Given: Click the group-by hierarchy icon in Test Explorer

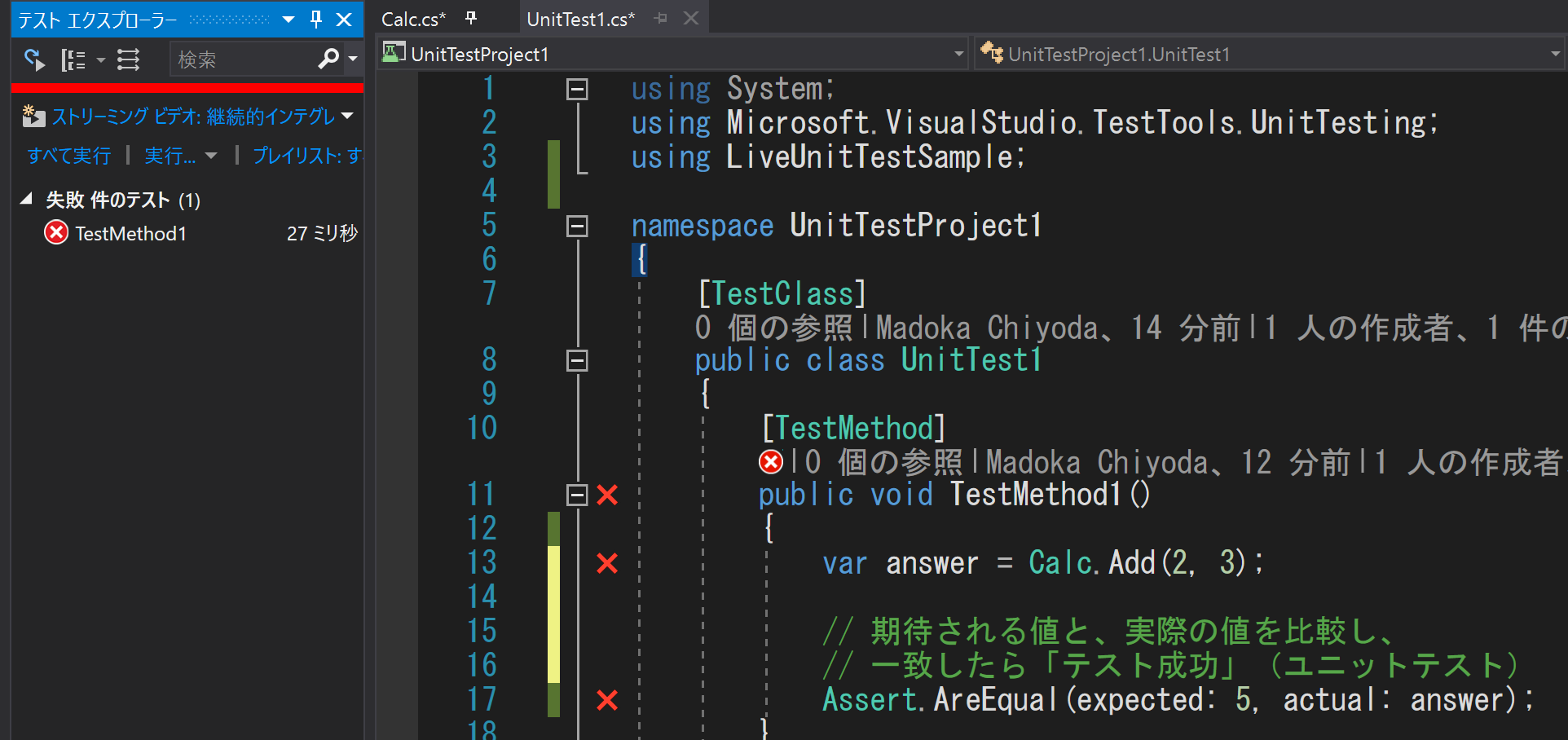Looking at the screenshot, I should (x=73, y=59).
